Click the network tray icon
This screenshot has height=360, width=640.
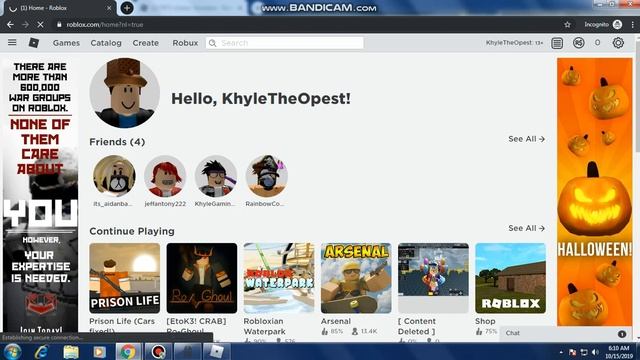[x=584, y=352]
